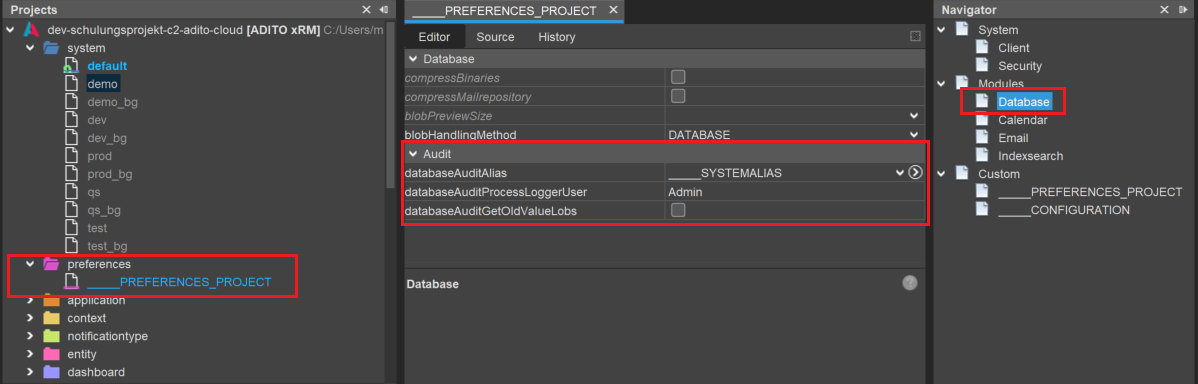The image size is (1198, 384).
Task: Open the History tab
Action: point(556,37)
